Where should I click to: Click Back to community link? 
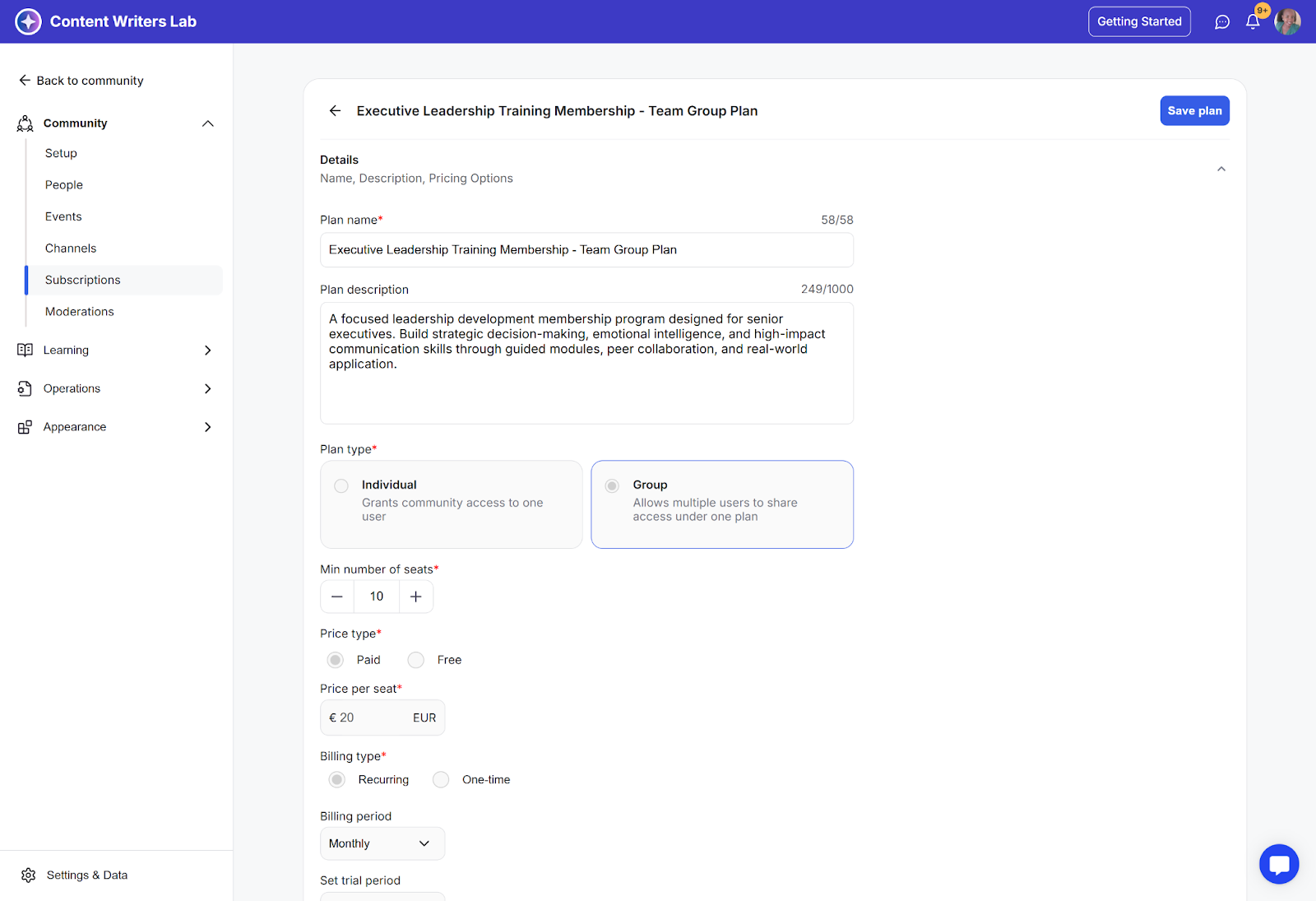coord(81,81)
